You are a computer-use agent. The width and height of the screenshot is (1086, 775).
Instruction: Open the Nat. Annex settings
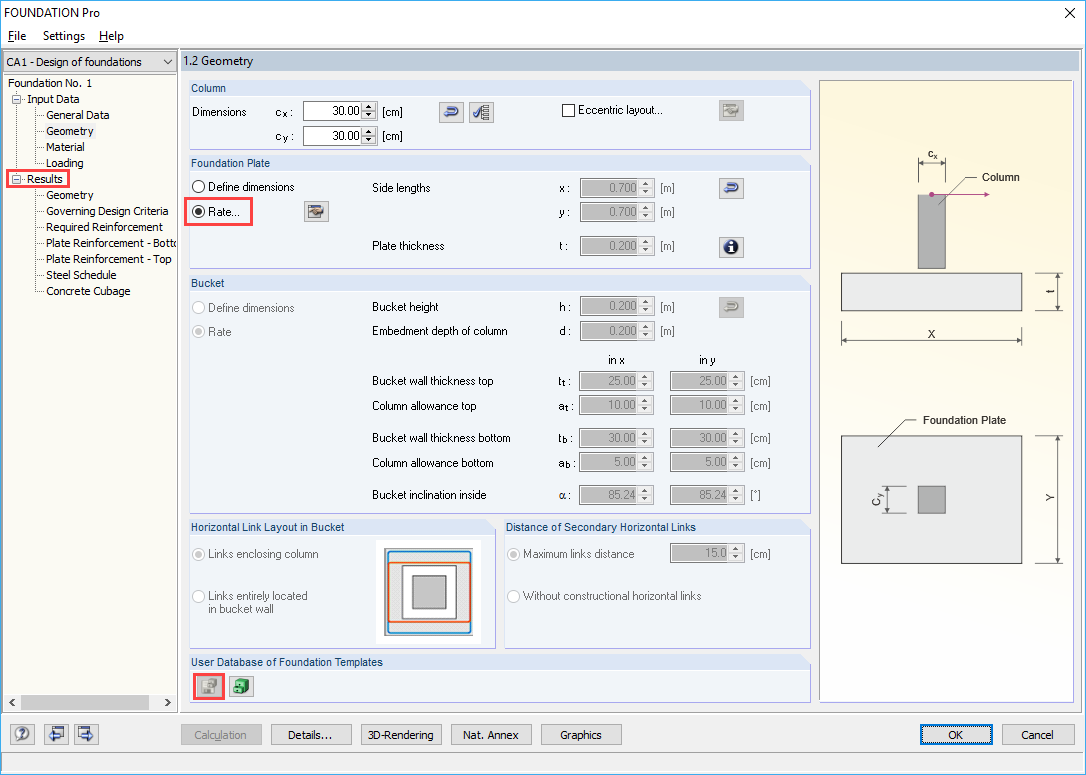click(x=491, y=735)
